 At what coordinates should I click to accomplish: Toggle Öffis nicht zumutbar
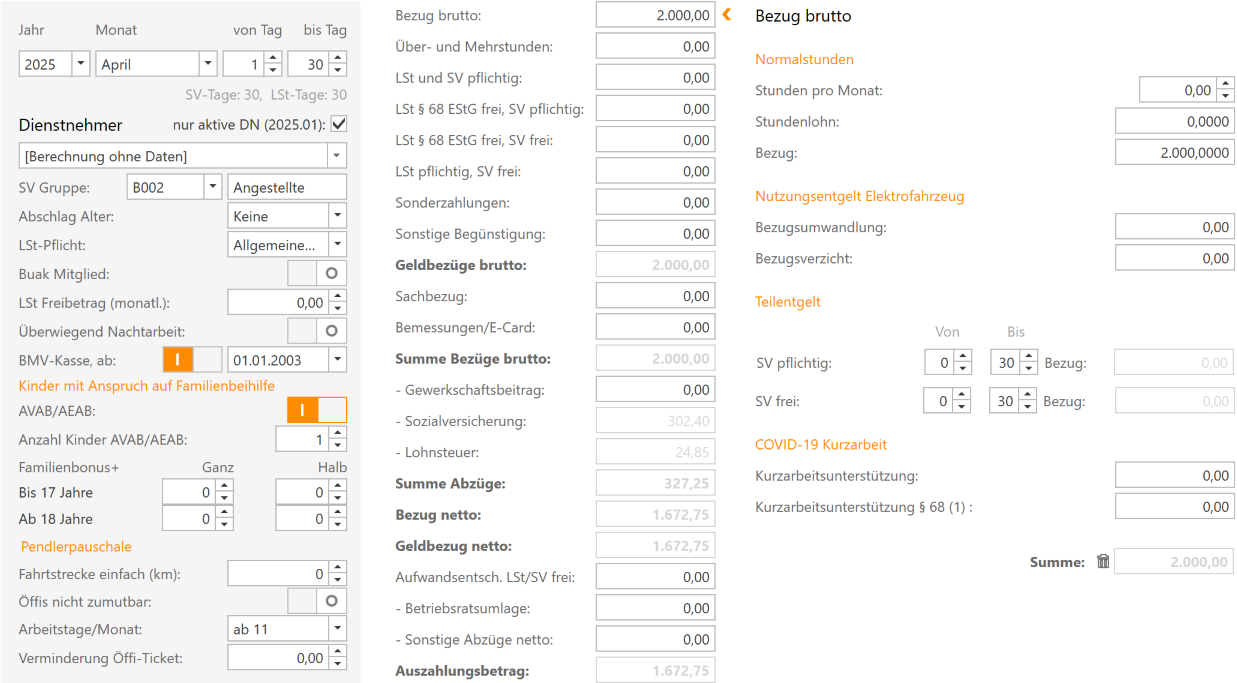(317, 600)
